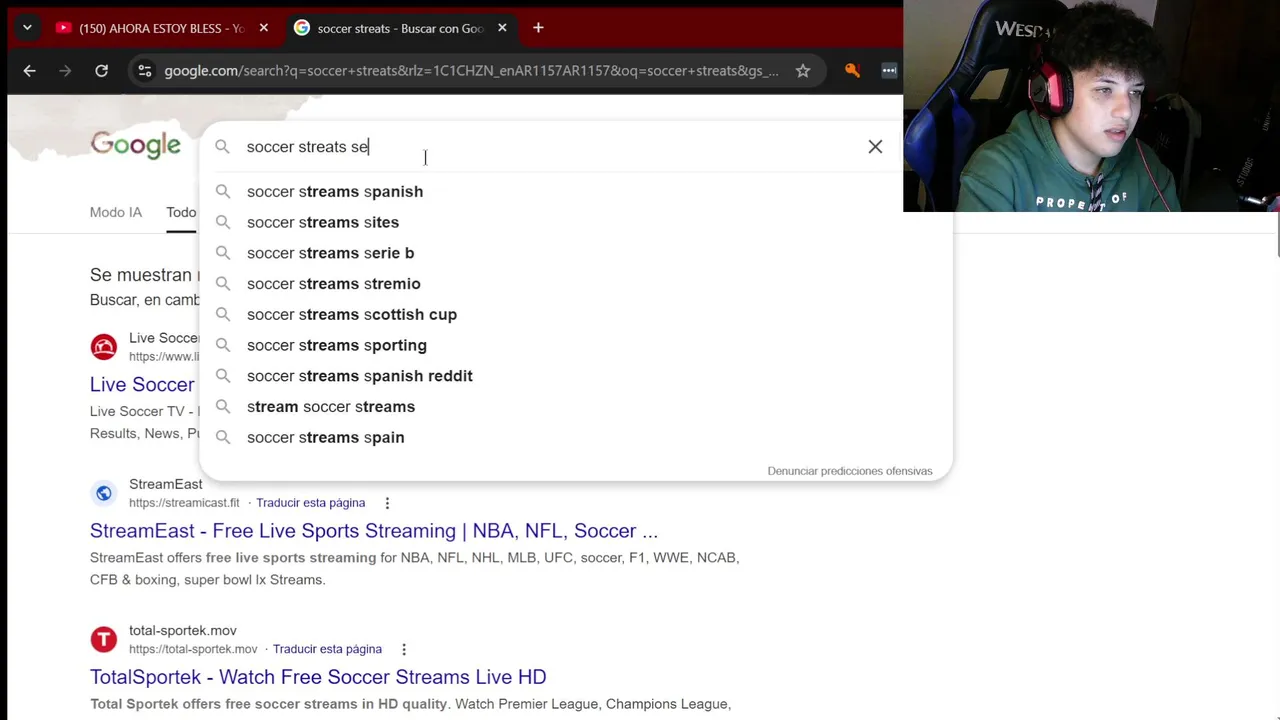1280x720 pixels.
Task: Click Traducir esta página for StreamEast
Action: [310, 503]
